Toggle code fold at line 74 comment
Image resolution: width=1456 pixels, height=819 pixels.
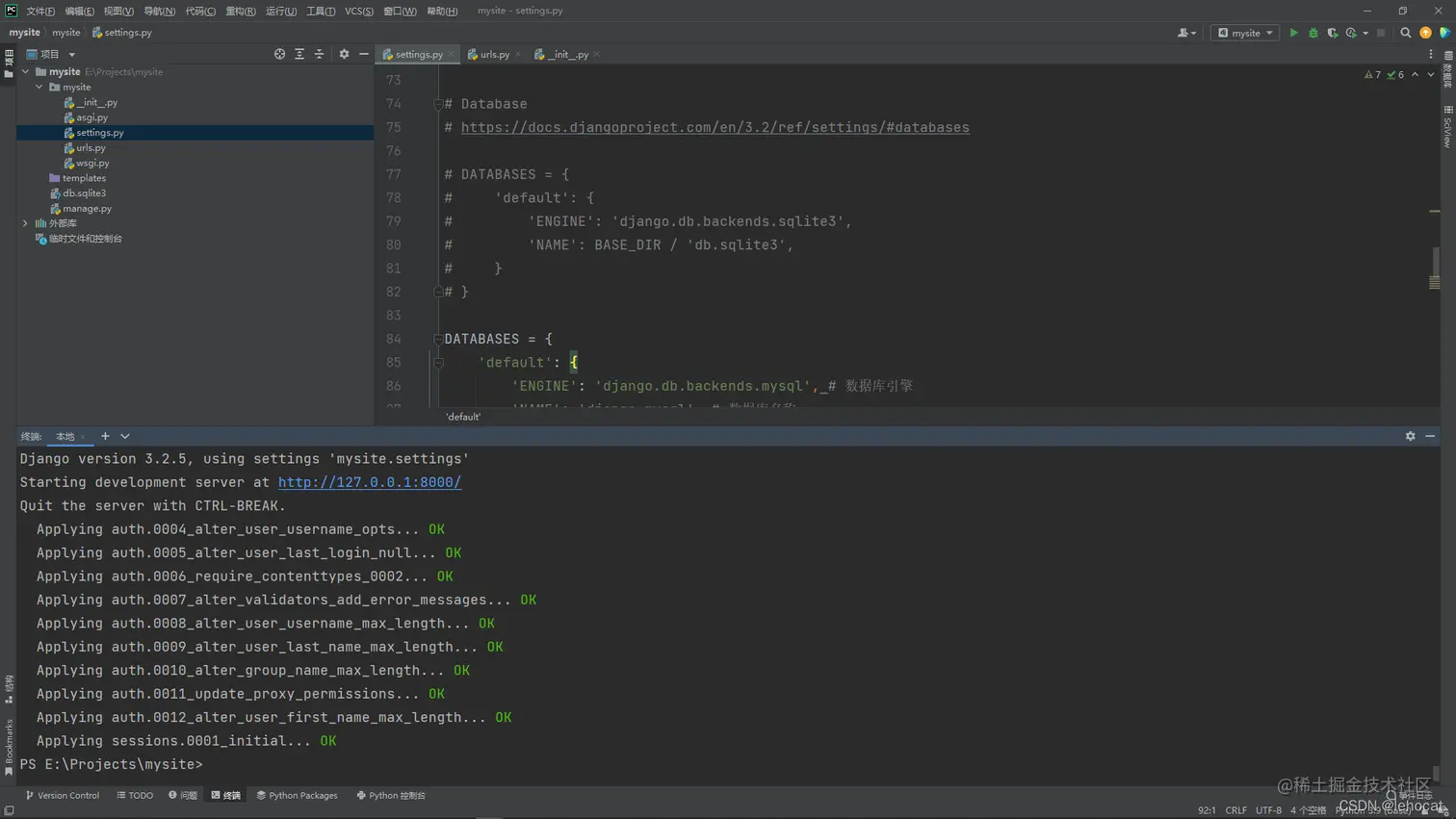click(438, 104)
